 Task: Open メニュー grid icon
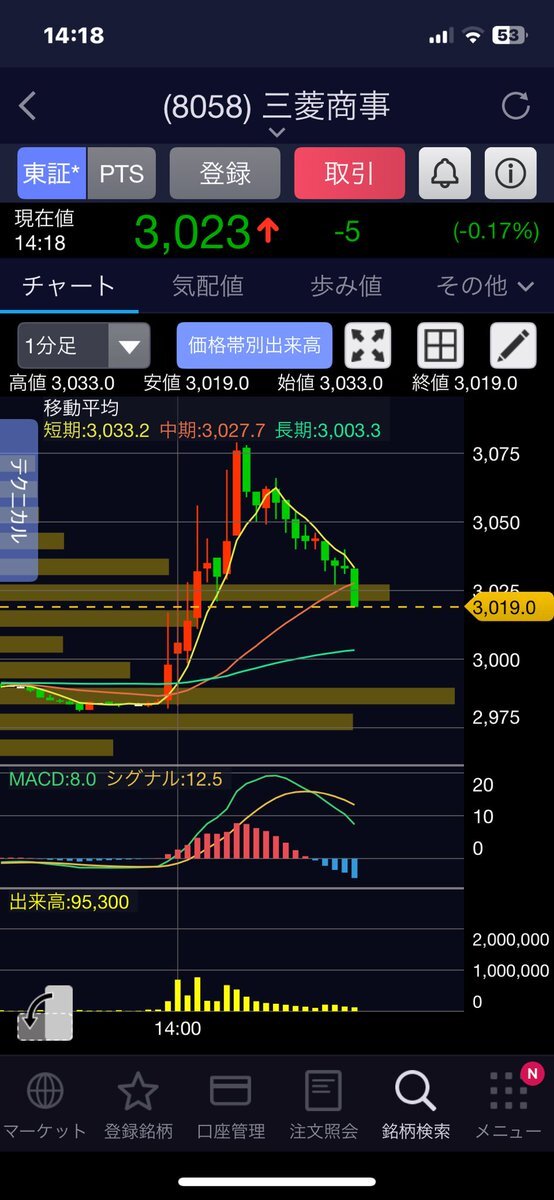click(508, 1104)
